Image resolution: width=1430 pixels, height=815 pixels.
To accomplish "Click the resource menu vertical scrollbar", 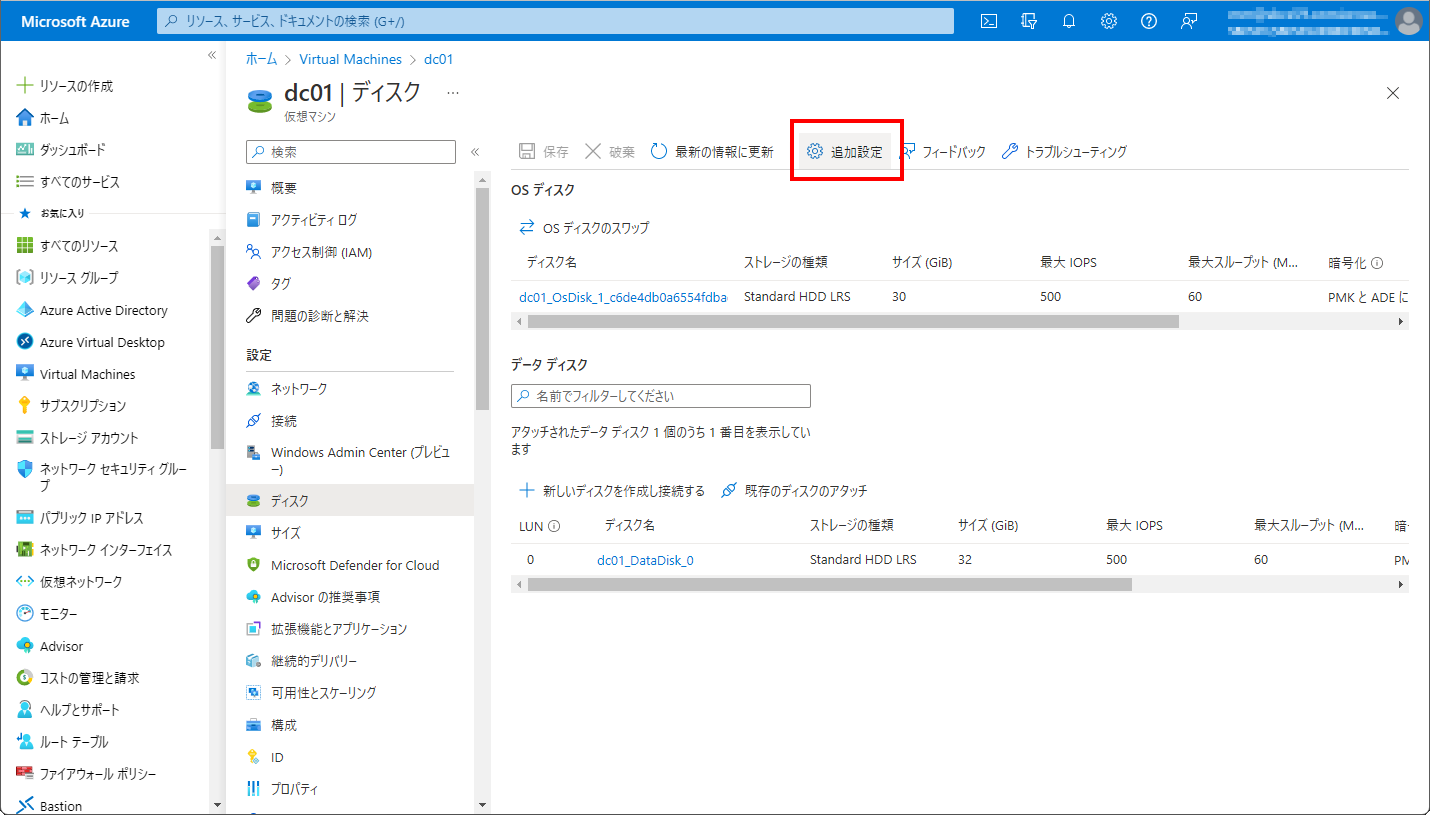I will click(482, 298).
